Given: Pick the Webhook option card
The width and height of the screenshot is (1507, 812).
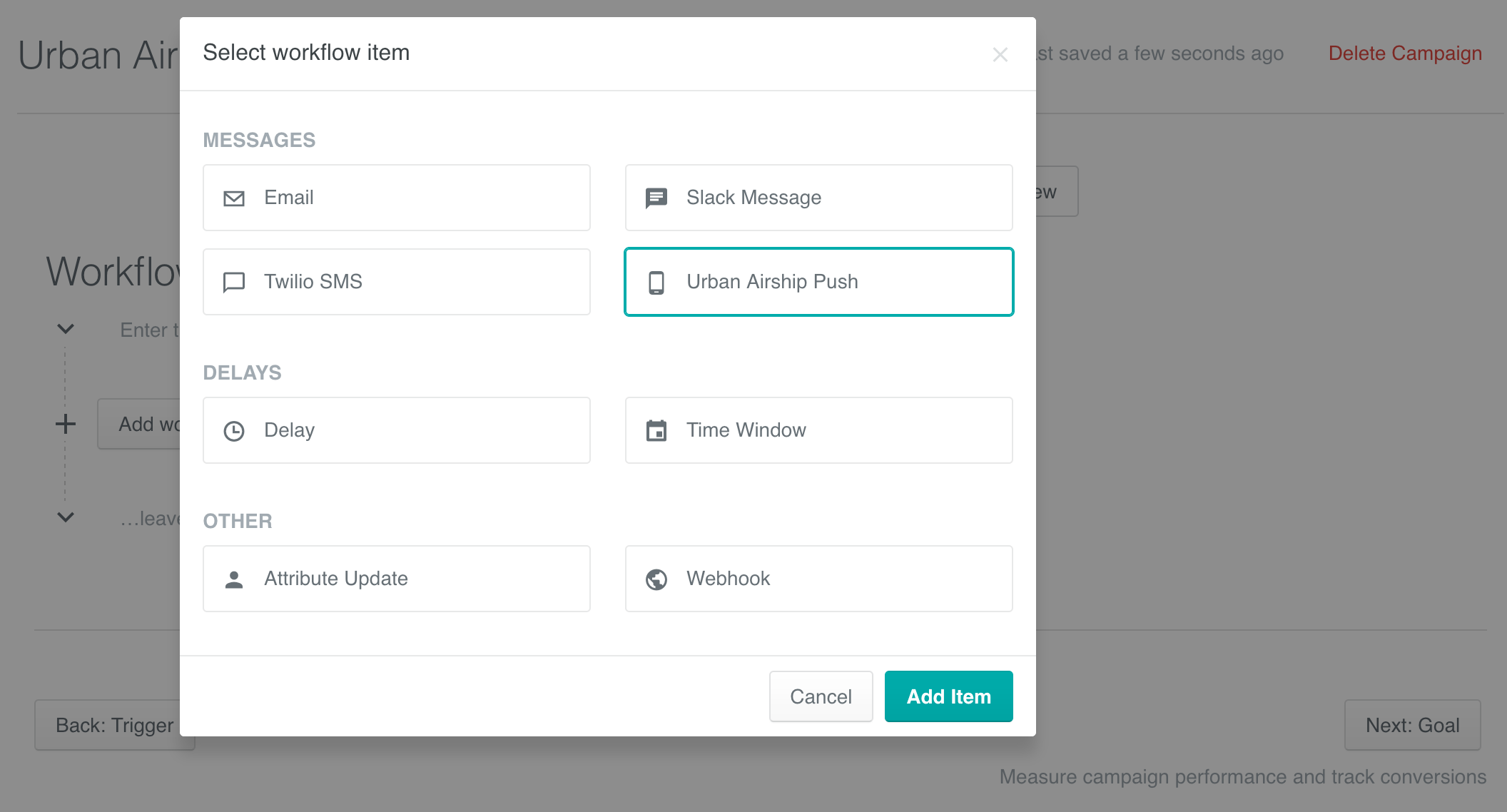Looking at the screenshot, I should pos(818,579).
